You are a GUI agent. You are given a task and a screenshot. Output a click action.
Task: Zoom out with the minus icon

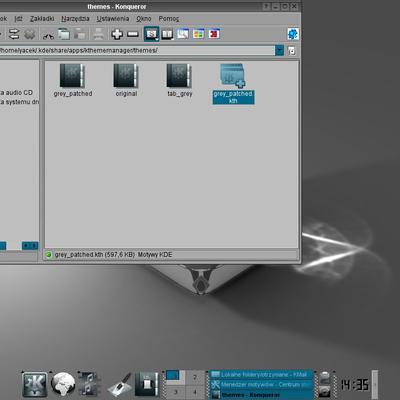click(x=133, y=34)
